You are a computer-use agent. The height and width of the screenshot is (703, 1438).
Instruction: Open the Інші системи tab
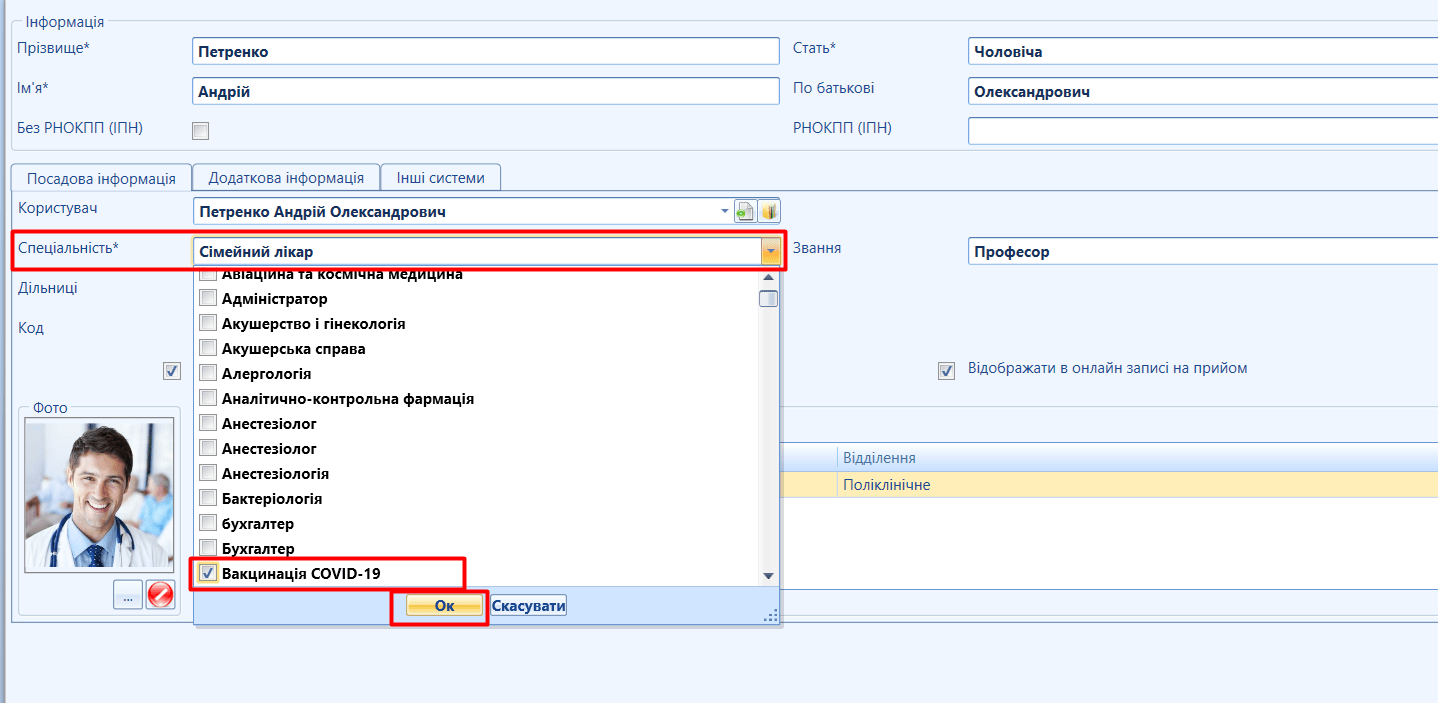[441, 178]
